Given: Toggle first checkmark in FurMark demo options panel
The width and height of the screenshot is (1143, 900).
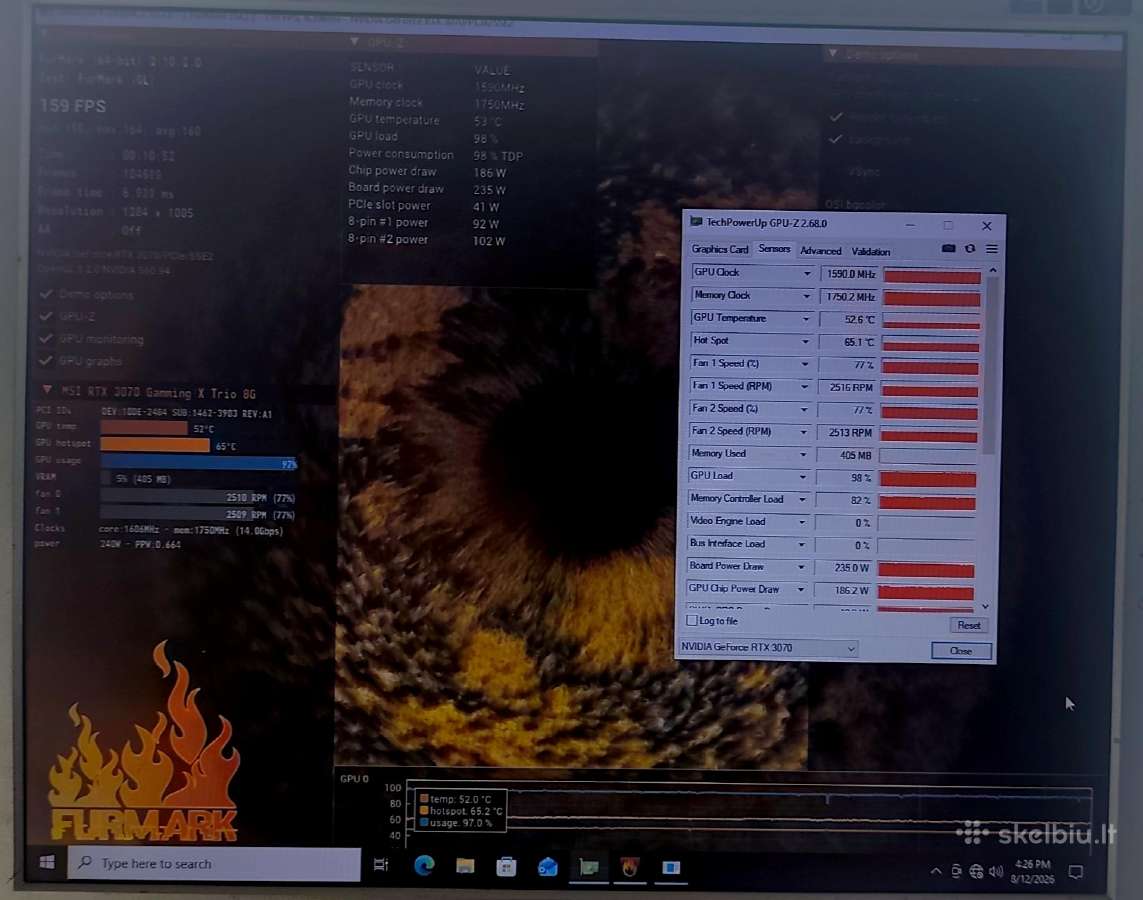Looking at the screenshot, I should (836, 117).
